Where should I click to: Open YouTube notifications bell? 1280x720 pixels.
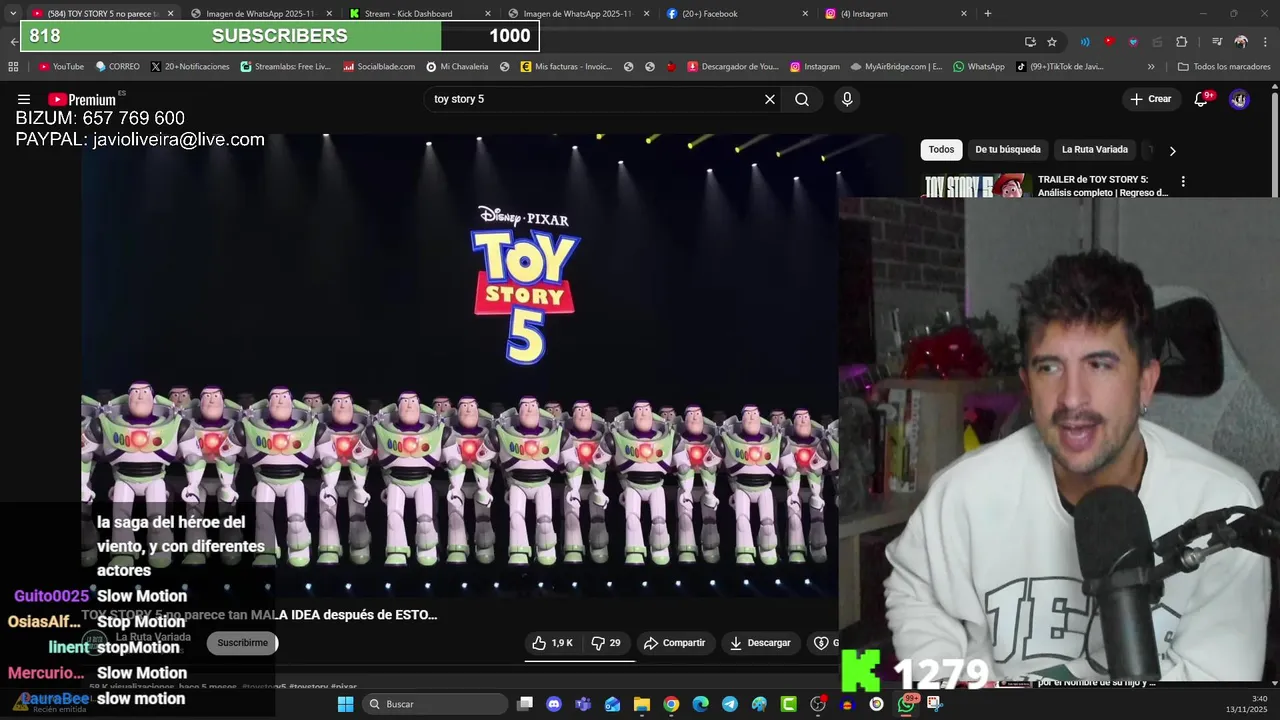coord(1202,99)
